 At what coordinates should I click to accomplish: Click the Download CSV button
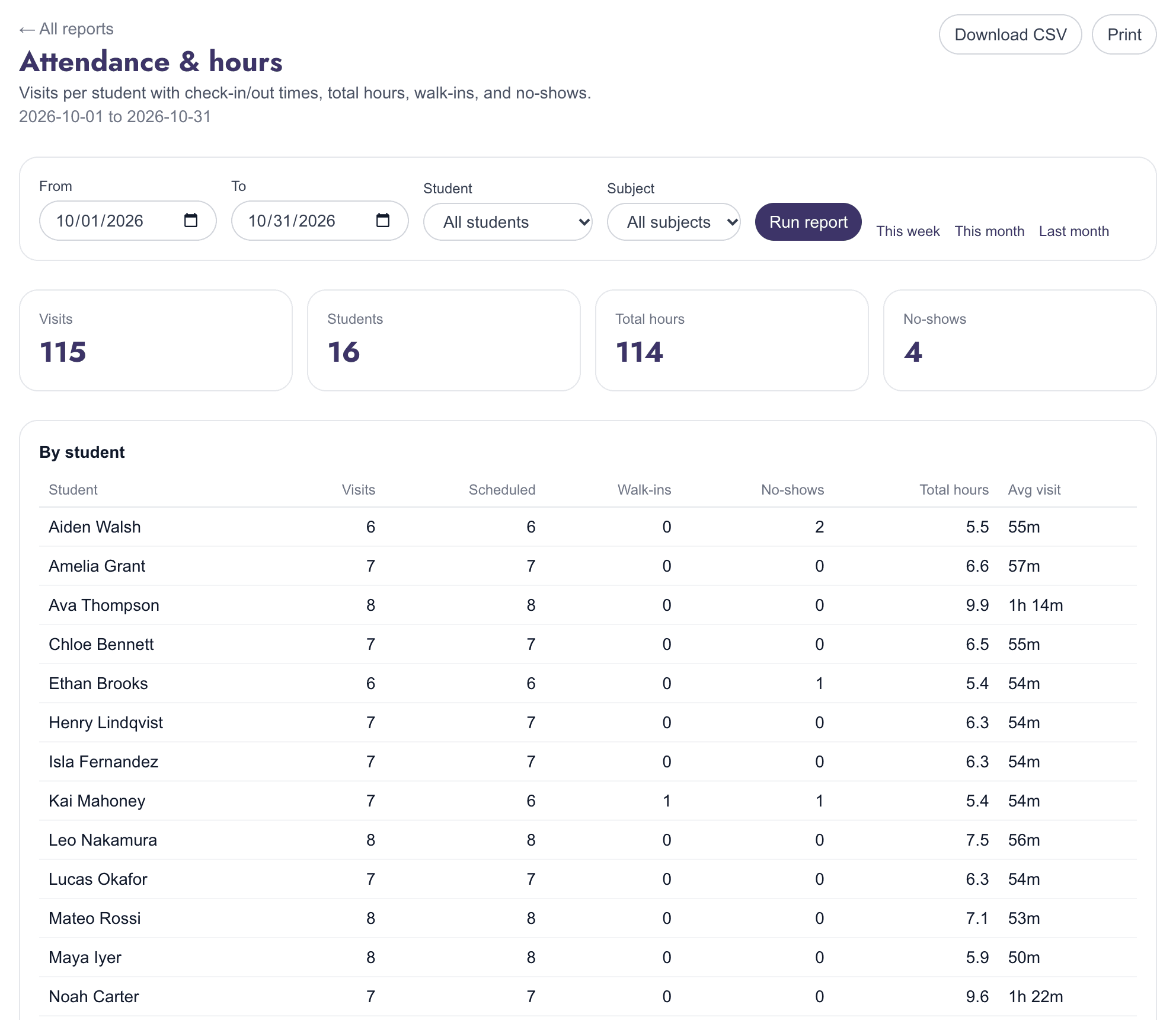click(x=1011, y=34)
